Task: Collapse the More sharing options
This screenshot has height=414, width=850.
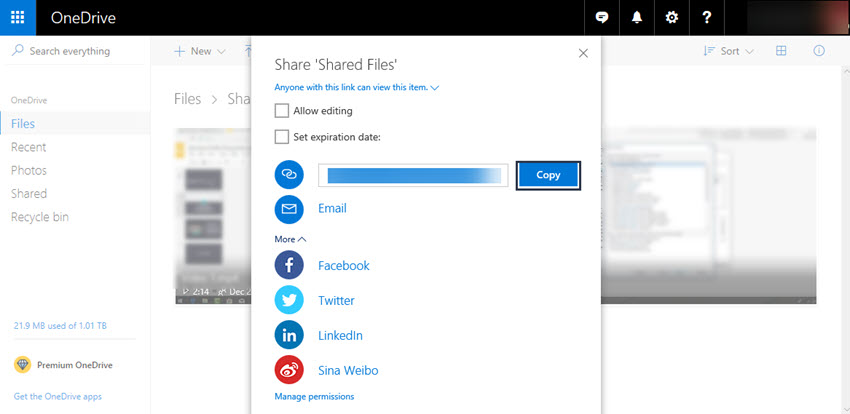Action: tap(290, 239)
